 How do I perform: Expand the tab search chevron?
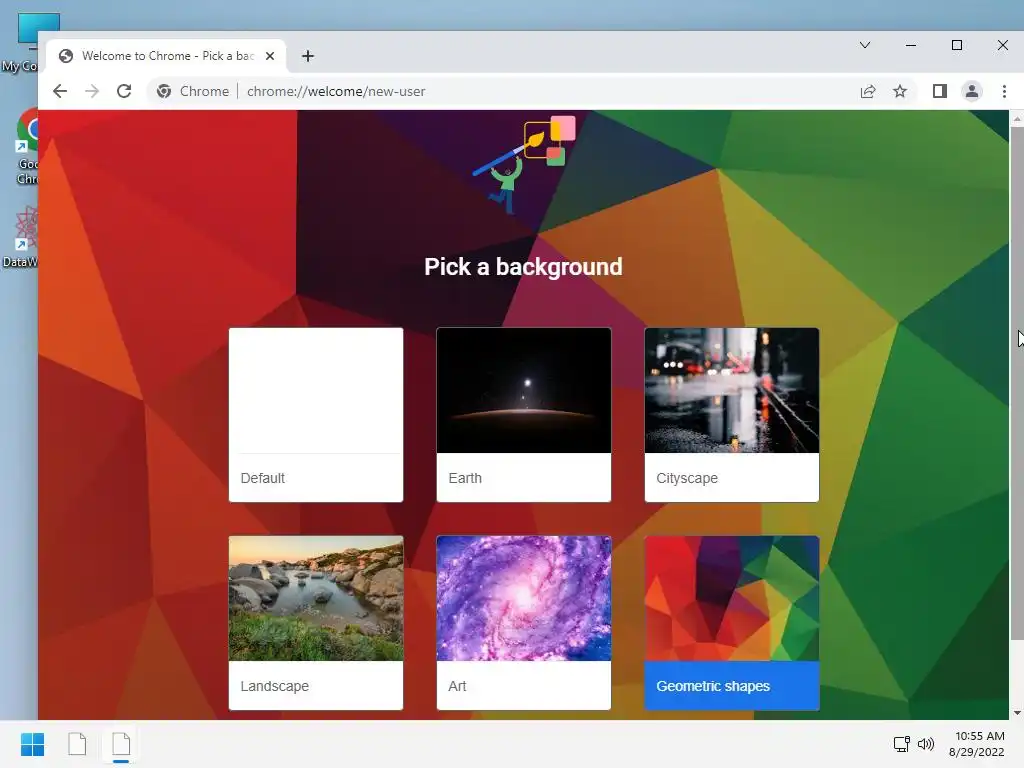point(865,45)
